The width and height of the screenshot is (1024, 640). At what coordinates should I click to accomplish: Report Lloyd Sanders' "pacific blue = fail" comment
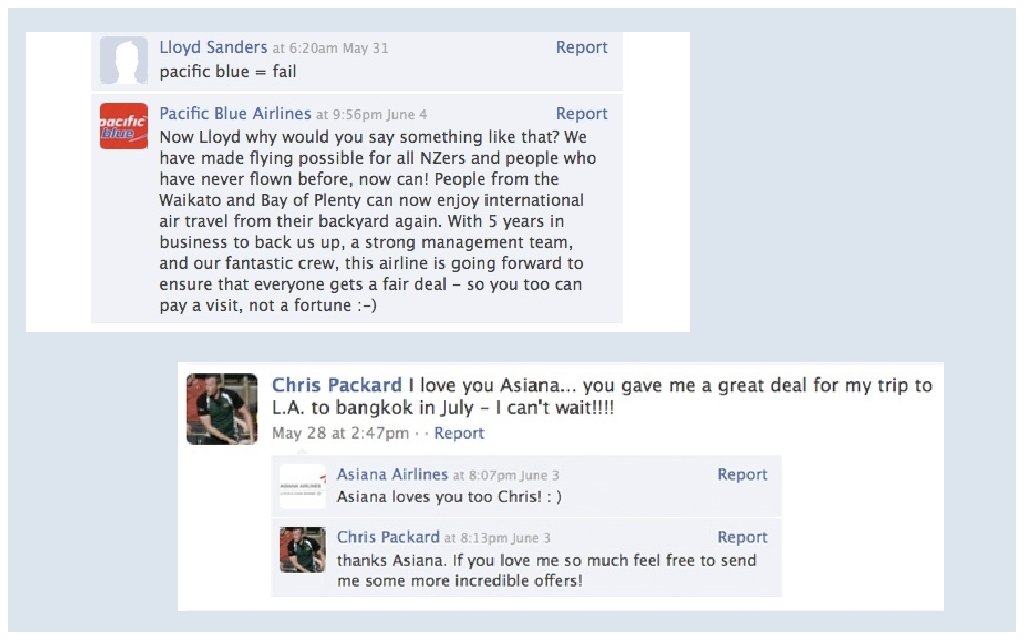(x=581, y=47)
